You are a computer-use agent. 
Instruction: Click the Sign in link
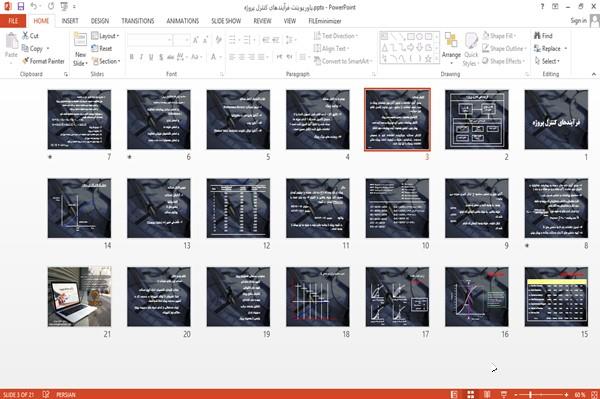tap(578, 21)
